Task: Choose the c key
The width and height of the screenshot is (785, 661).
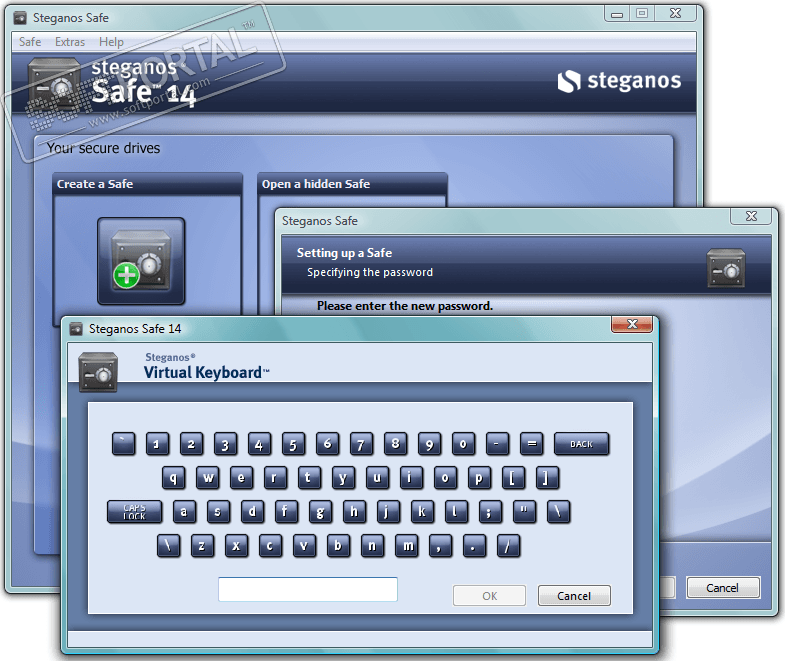Action: coord(271,546)
